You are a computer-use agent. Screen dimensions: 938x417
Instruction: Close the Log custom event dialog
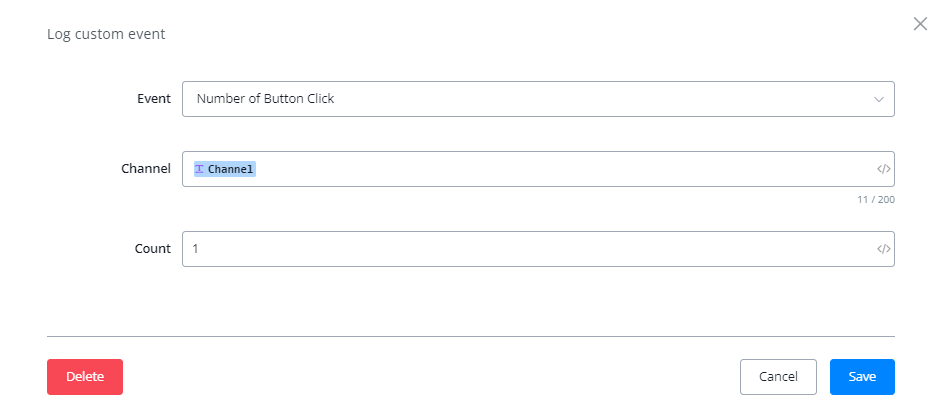920,24
